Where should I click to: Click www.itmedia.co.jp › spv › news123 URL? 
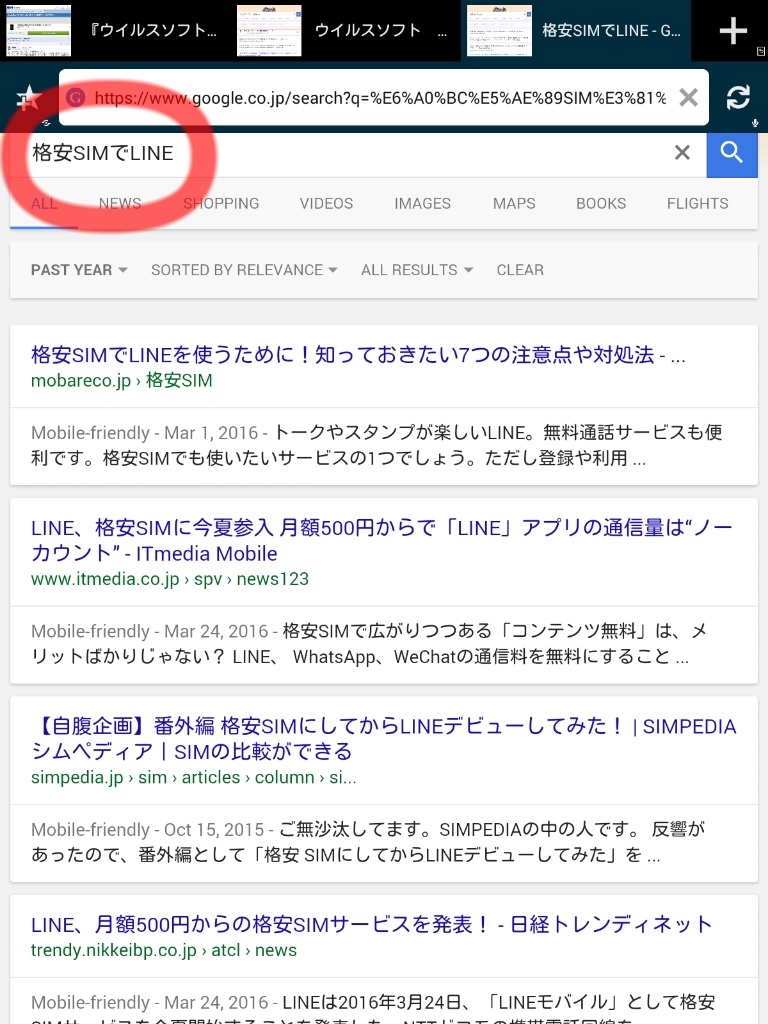pos(170,579)
